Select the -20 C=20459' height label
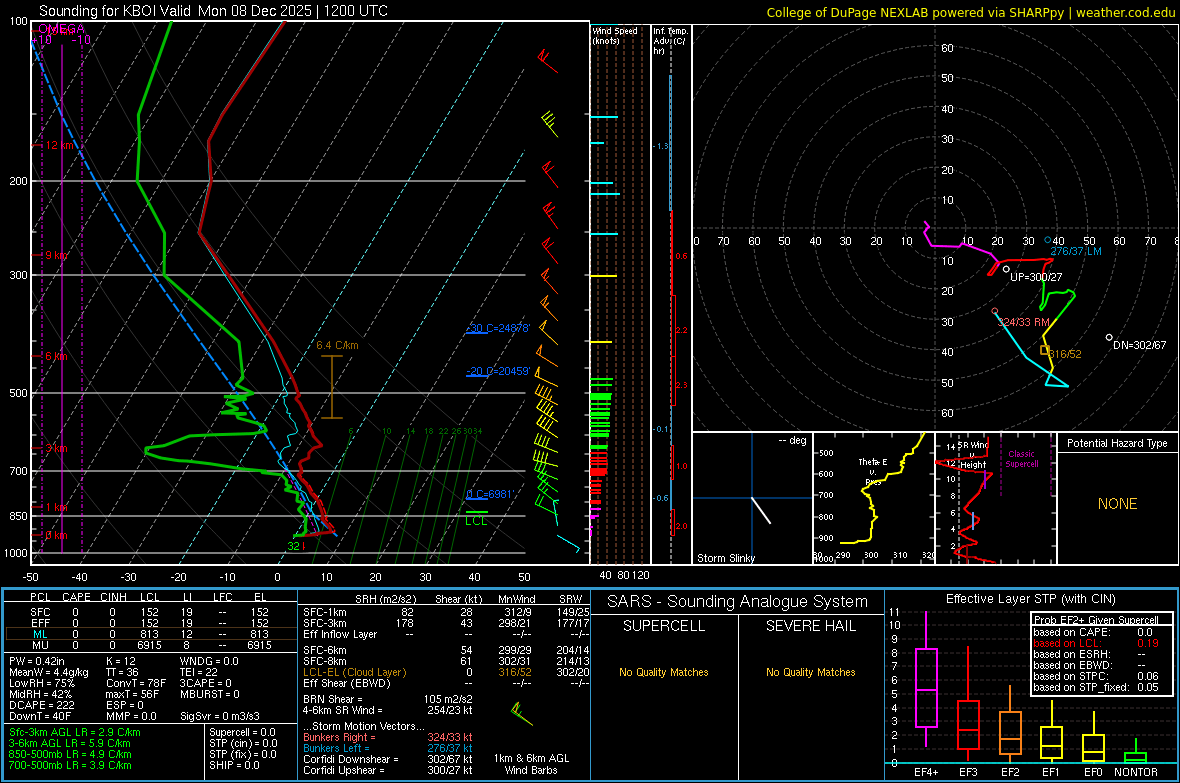Screen dimensions: 1180x783 (498, 371)
